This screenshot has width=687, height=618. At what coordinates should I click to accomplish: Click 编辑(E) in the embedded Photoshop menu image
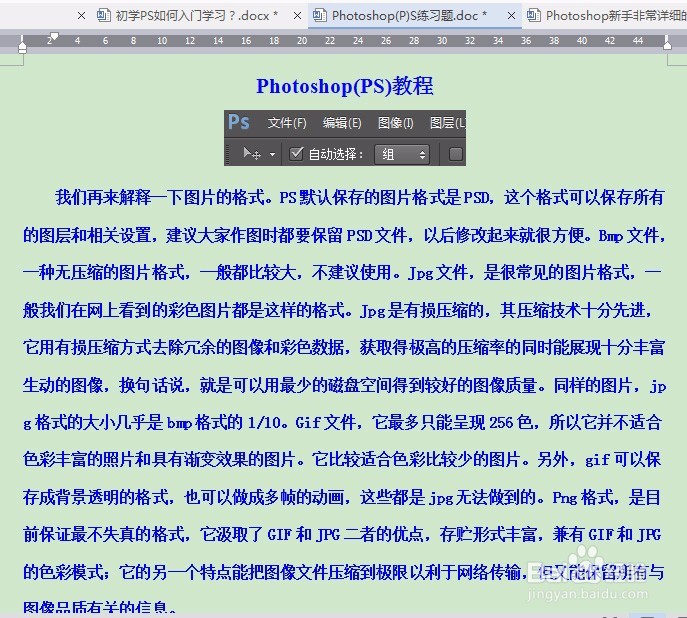pos(342,123)
